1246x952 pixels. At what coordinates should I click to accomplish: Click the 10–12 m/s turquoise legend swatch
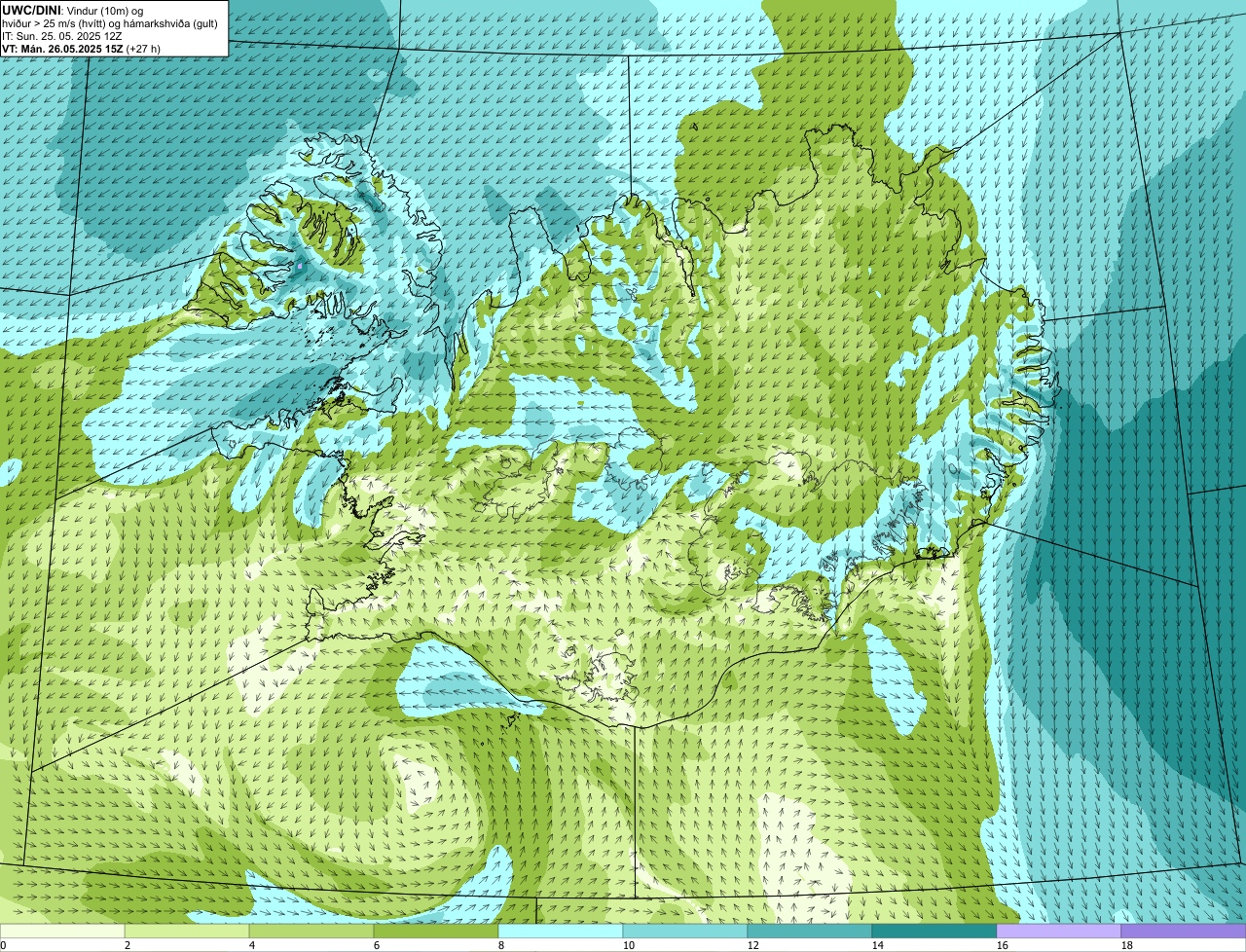point(685,931)
